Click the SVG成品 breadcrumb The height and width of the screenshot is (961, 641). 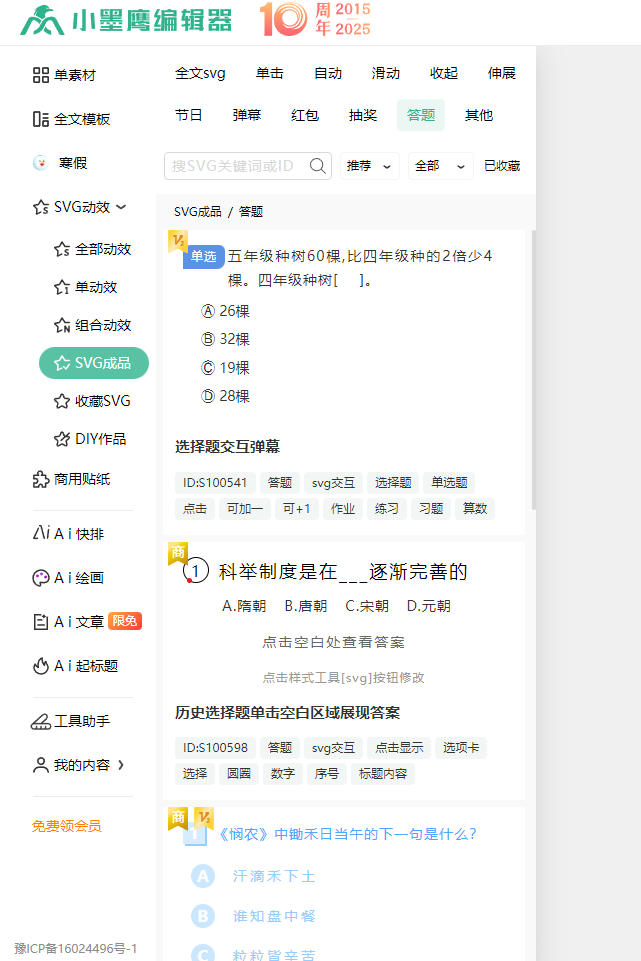(197, 212)
